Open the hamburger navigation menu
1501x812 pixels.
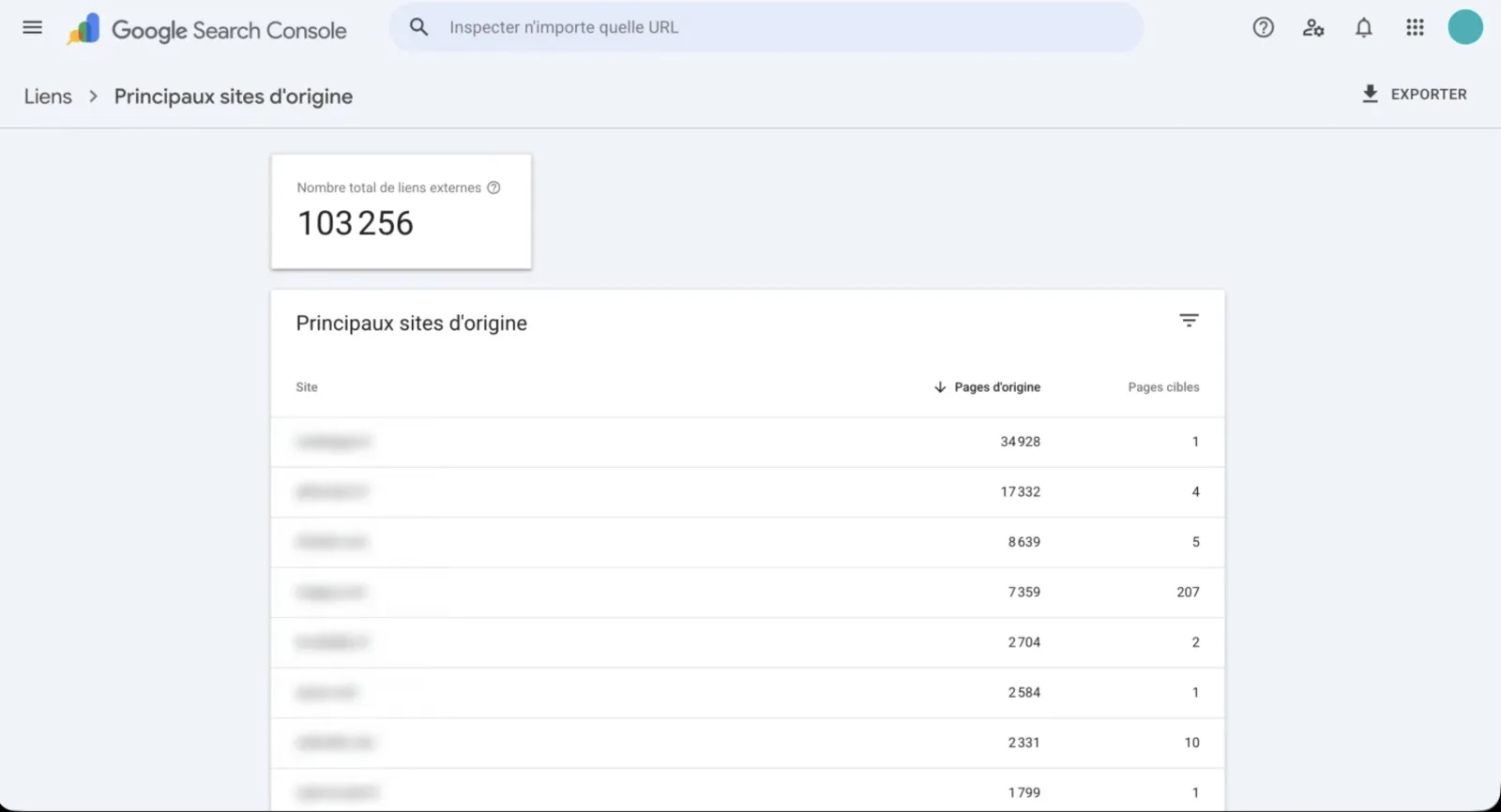coord(33,28)
